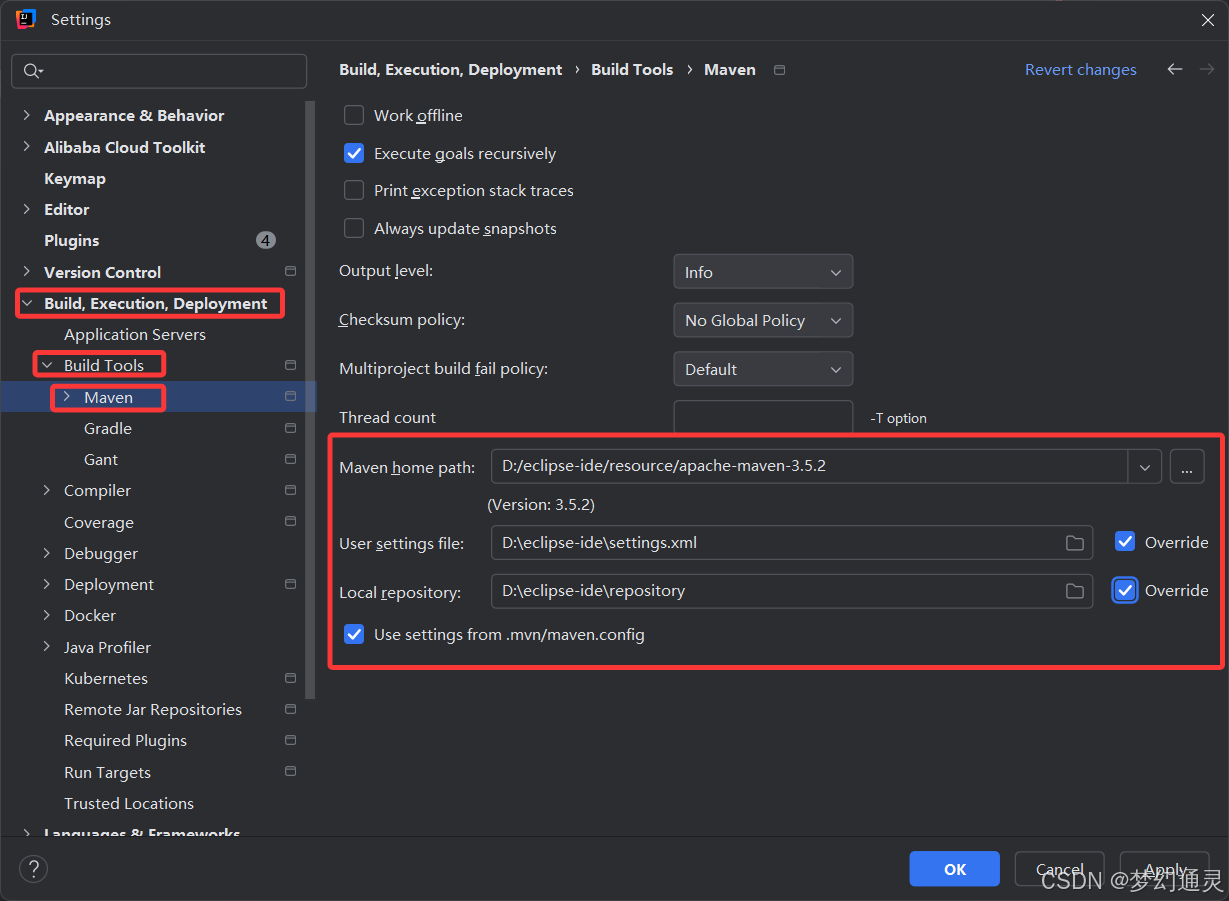Click Build Tools in the breadcrumb
This screenshot has height=901, width=1229.
point(632,70)
